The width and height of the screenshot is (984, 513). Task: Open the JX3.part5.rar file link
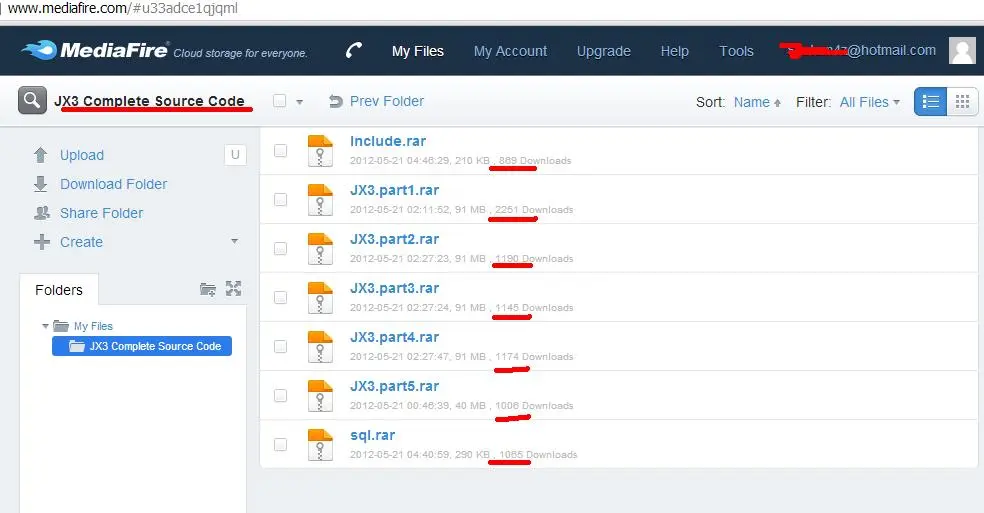tap(394, 386)
